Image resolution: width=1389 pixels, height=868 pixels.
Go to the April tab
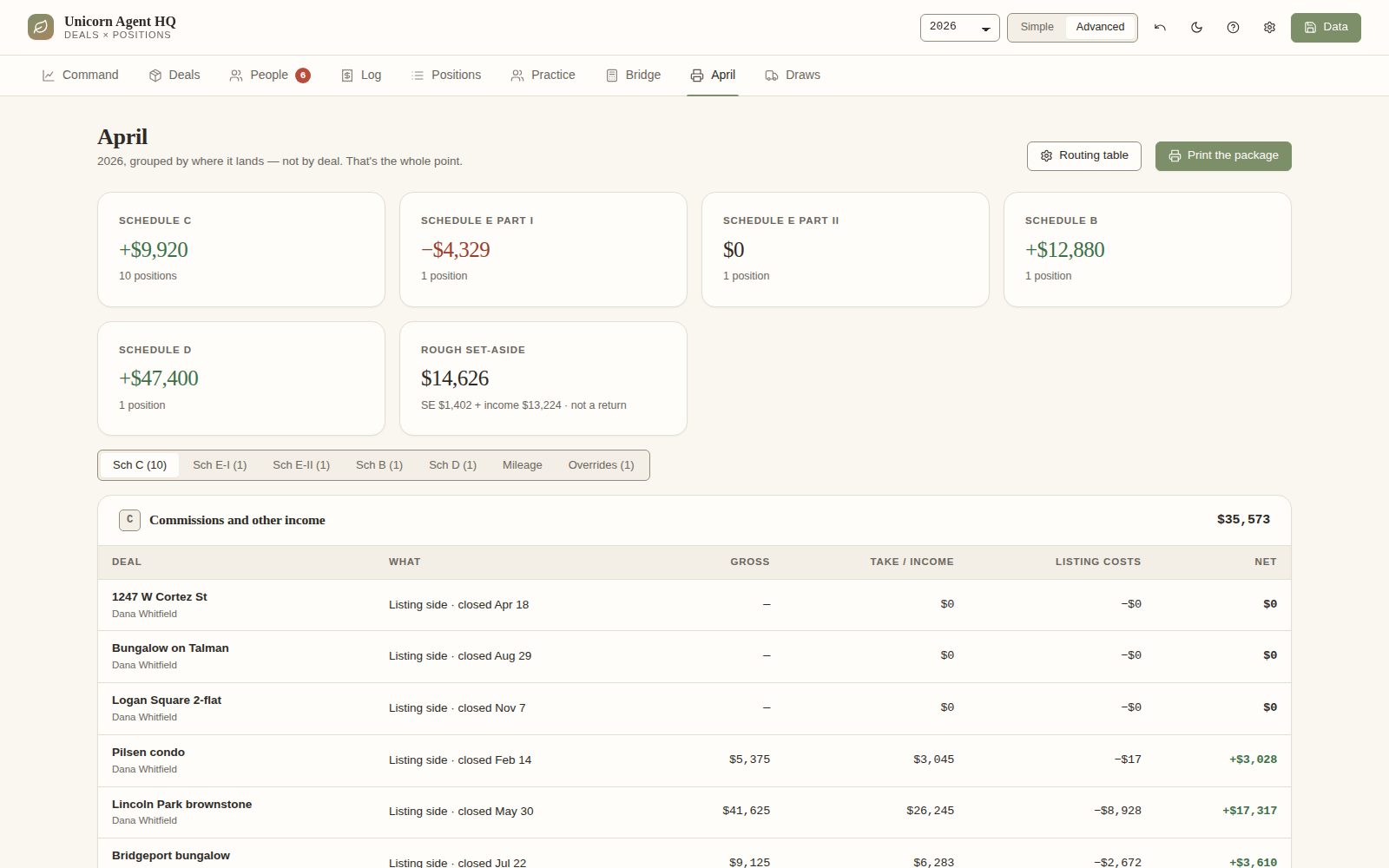pyautogui.click(x=713, y=76)
